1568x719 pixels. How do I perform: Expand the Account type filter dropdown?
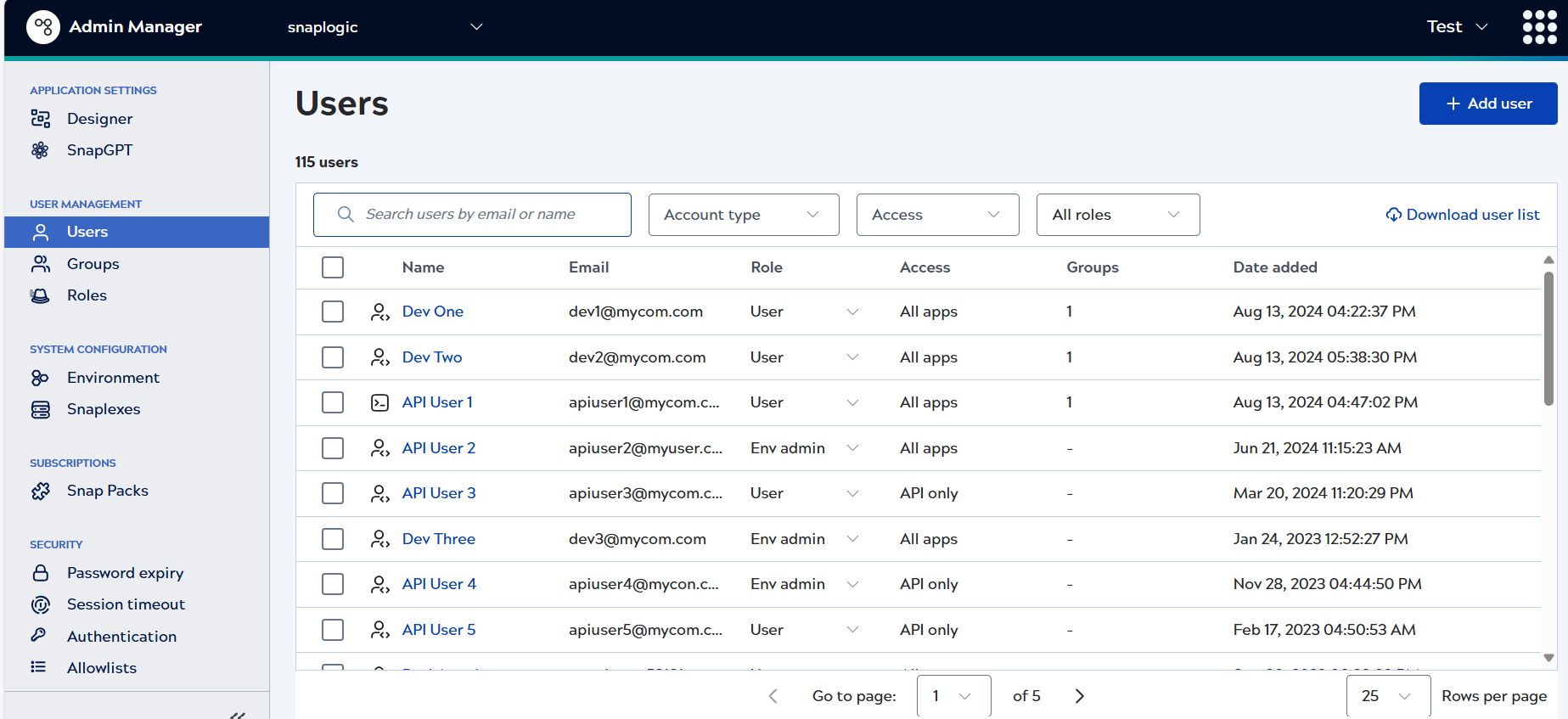click(x=743, y=215)
